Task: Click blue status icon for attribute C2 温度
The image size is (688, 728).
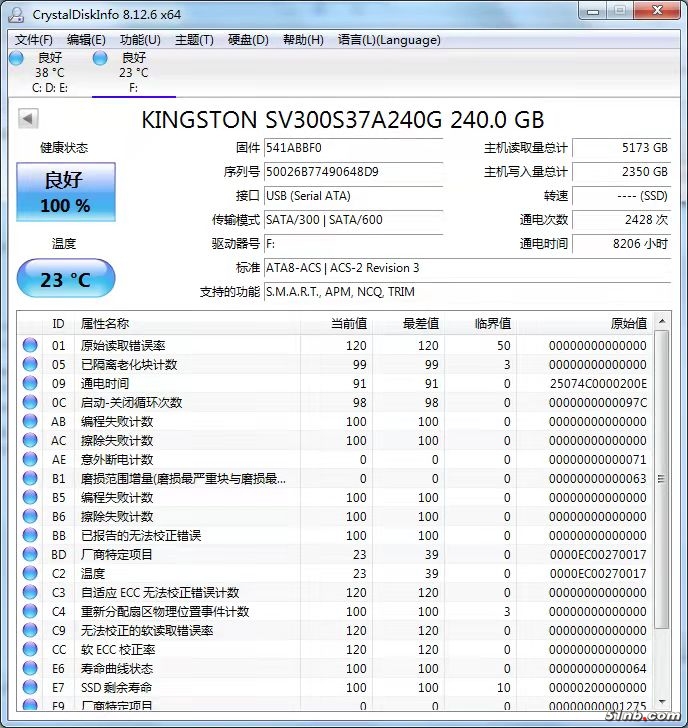Action: coord(30,574)
